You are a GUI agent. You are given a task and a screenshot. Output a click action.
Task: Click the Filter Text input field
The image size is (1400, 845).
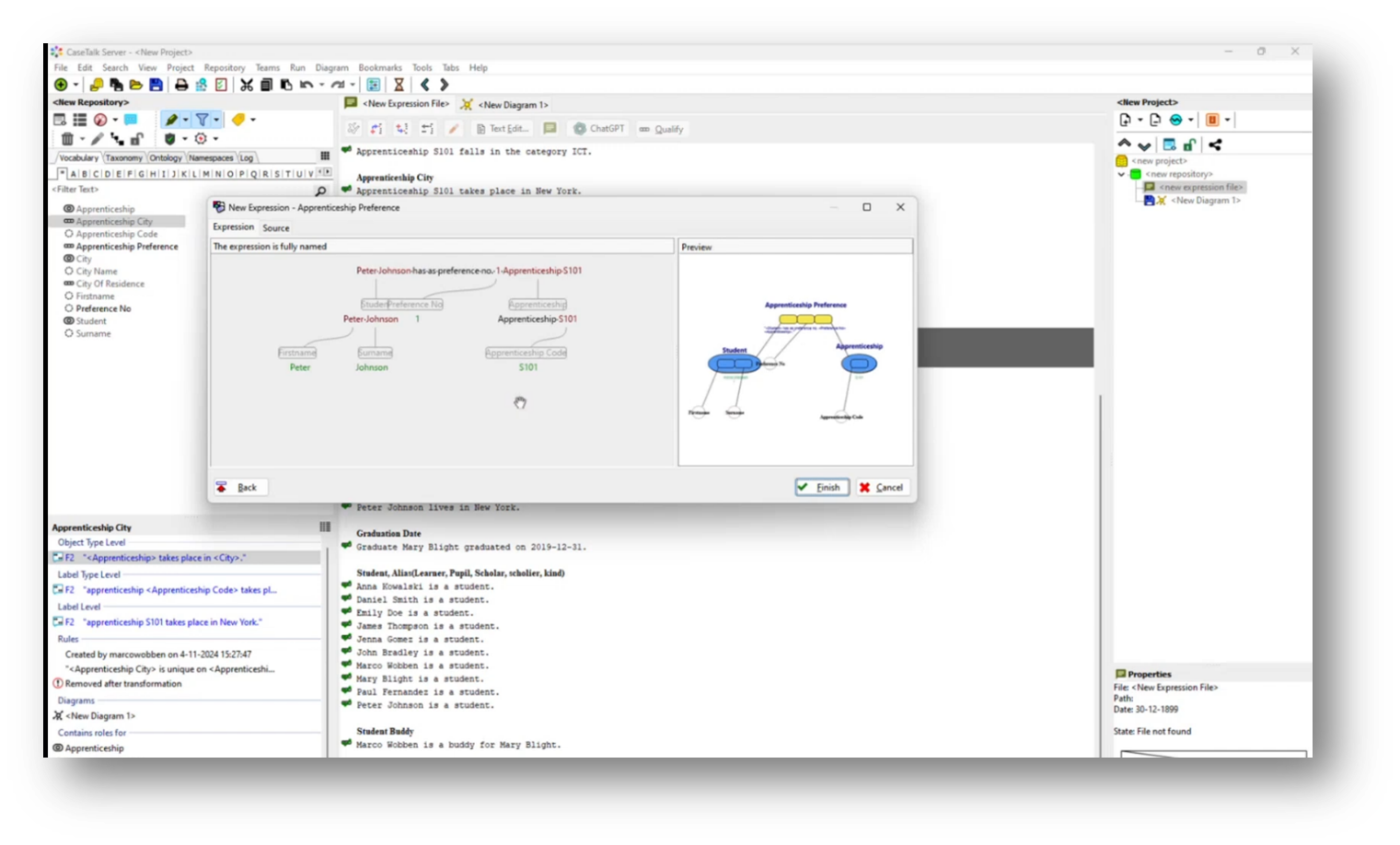point(180,190)
